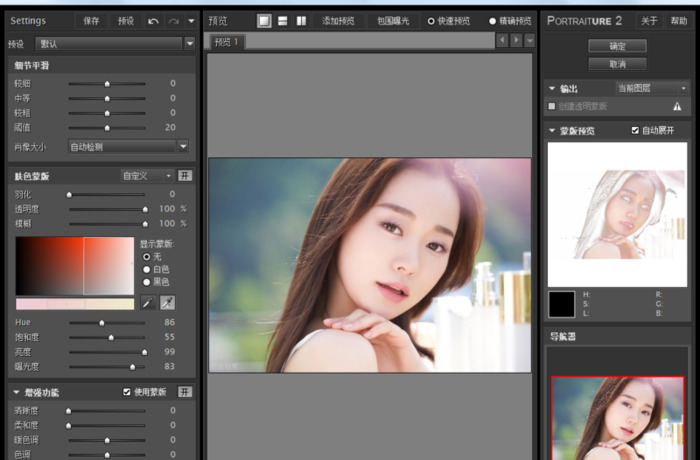The image size is (700, 460).
Task: Select the horizontal split preview layout icon
Action: (283, 20)
